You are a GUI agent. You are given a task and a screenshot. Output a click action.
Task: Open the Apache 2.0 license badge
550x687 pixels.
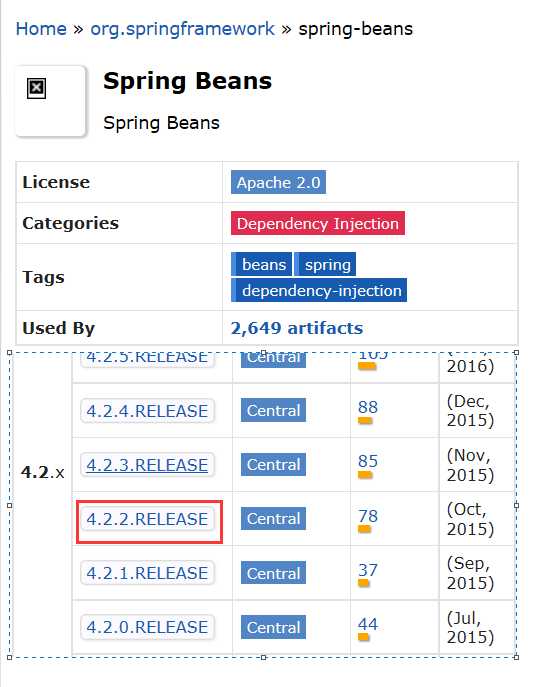(278, 182)
